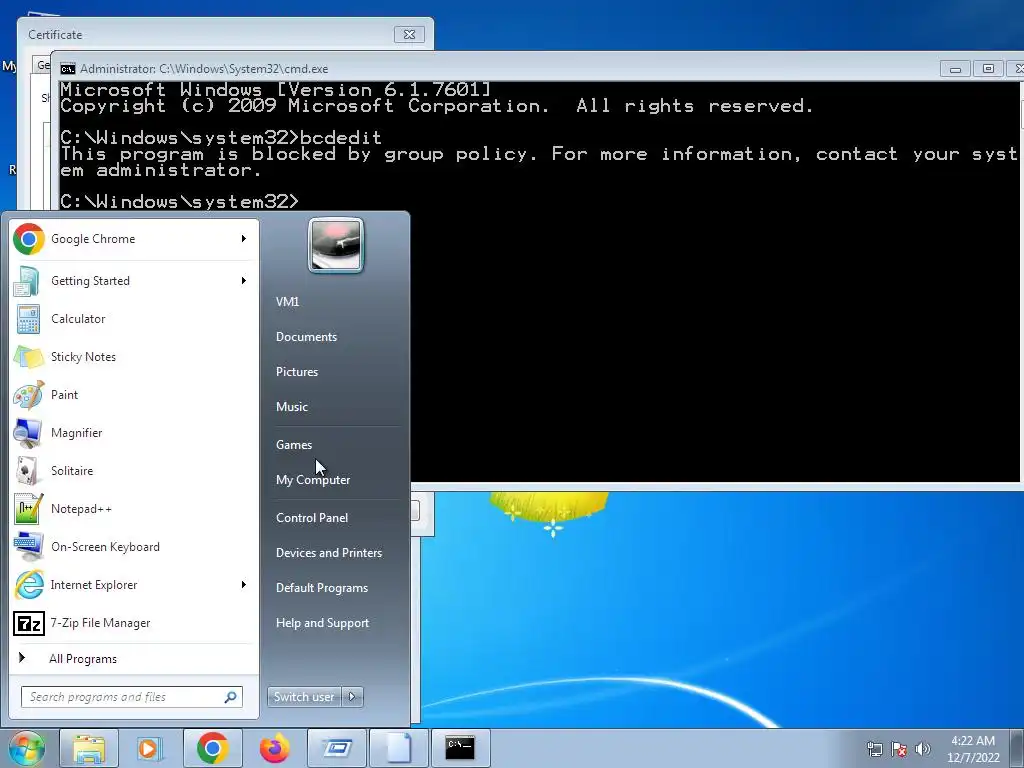Click the Switch user button
Image resolution: width=1024 pixels, height=768 pixels.
(x=304, y=697)
